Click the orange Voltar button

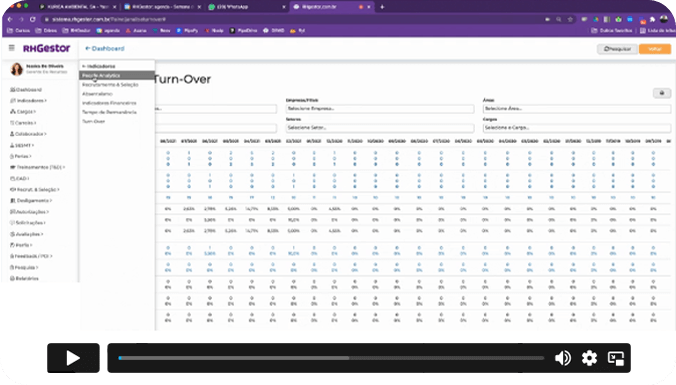click(x=654, y=49)
